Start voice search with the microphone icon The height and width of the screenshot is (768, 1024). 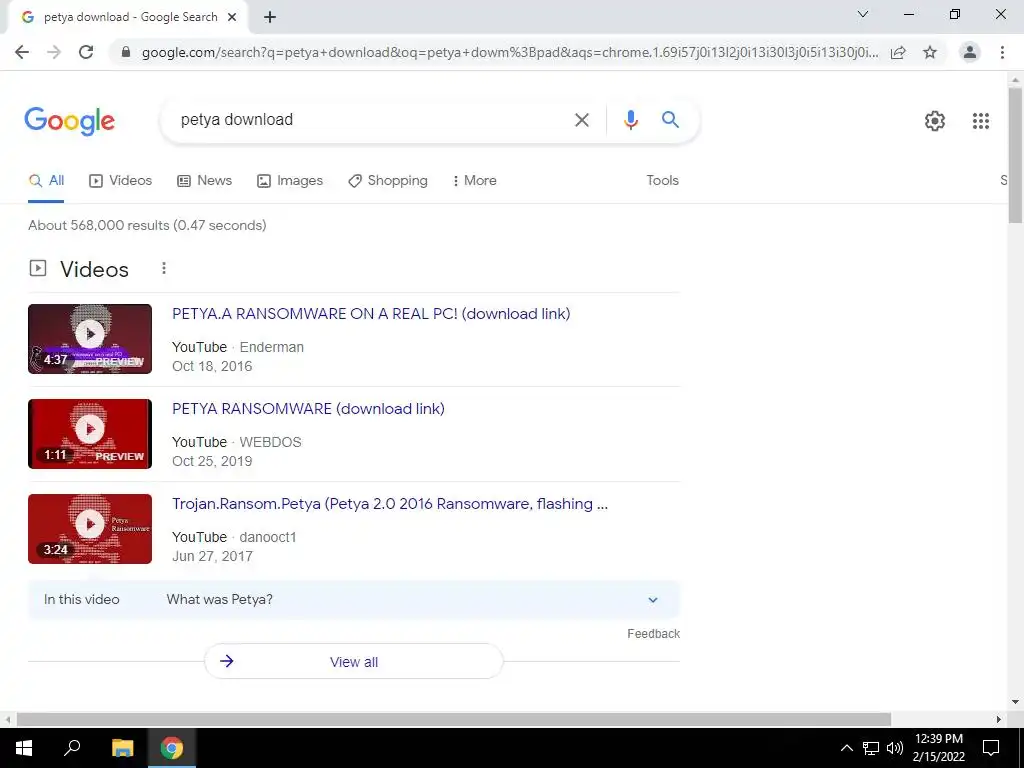[630, 120]
